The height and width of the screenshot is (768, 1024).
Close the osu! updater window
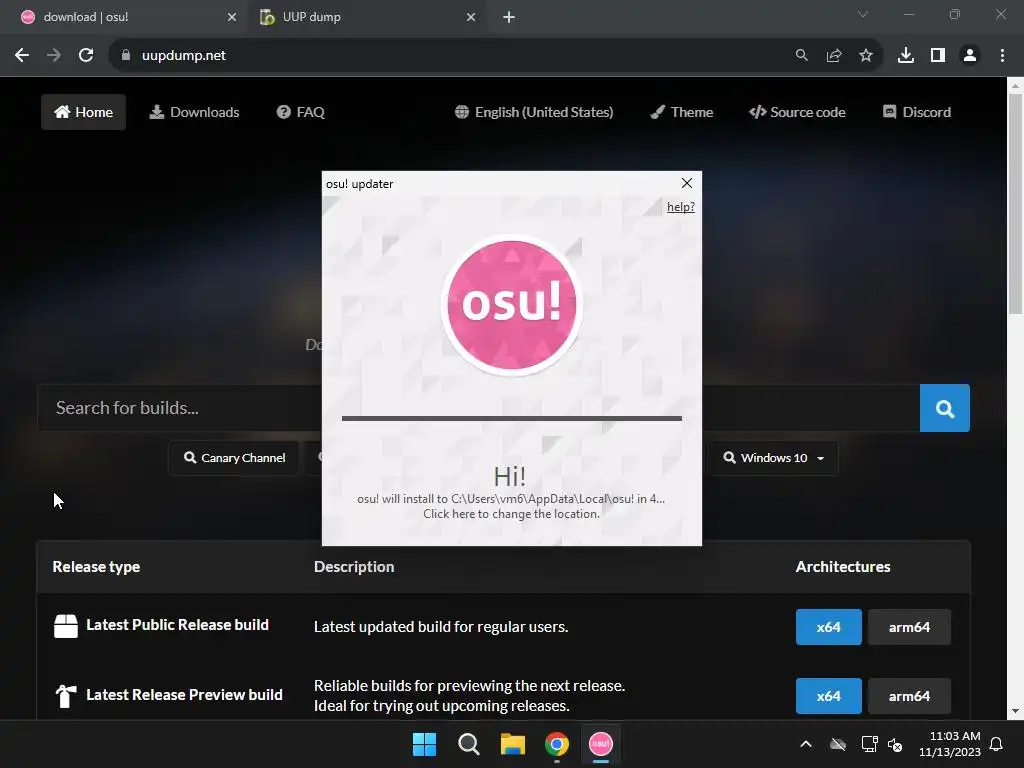pos(686,184)
